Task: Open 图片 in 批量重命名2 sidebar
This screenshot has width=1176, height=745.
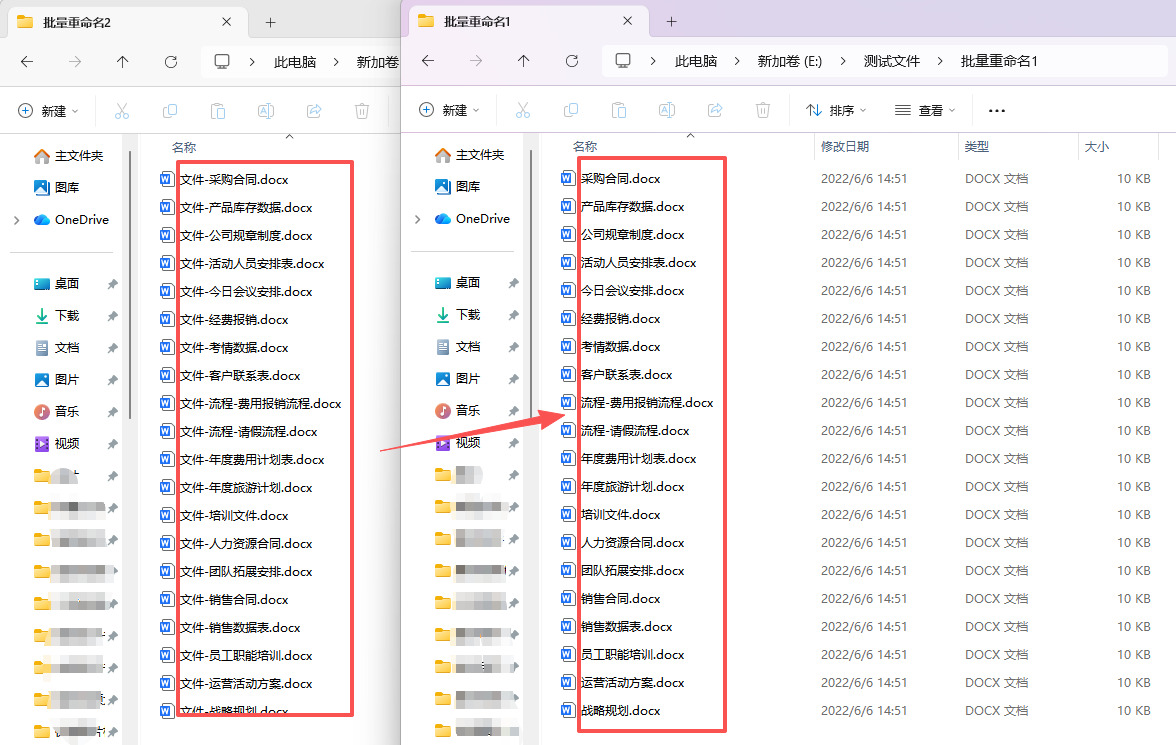Action: (x=56, y=380)
